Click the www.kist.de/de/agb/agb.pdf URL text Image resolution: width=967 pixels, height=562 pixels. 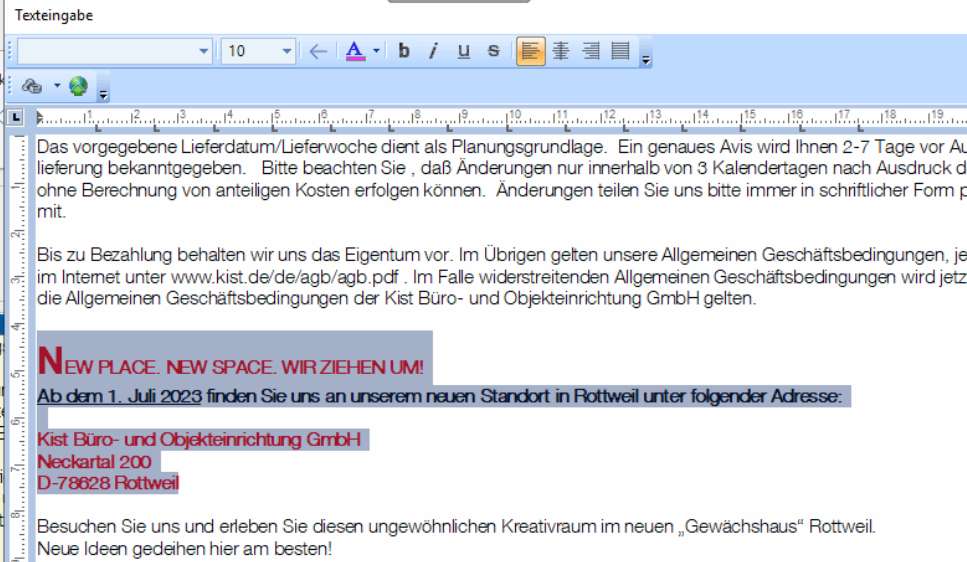284,276
